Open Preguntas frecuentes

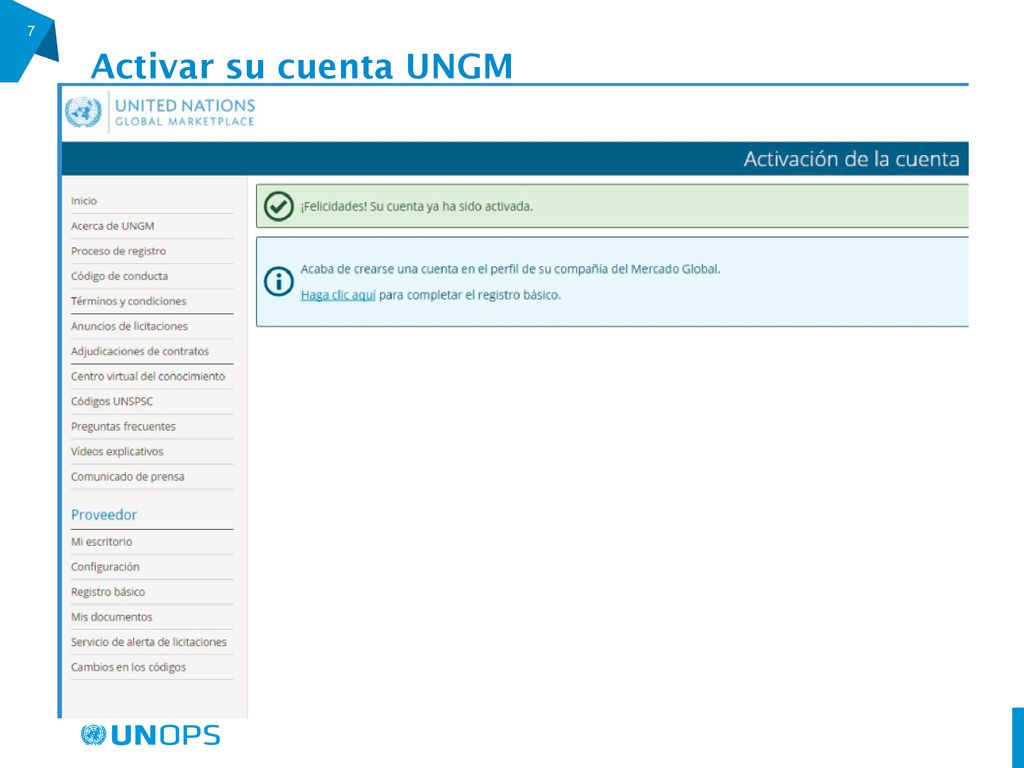pos(123,426)
